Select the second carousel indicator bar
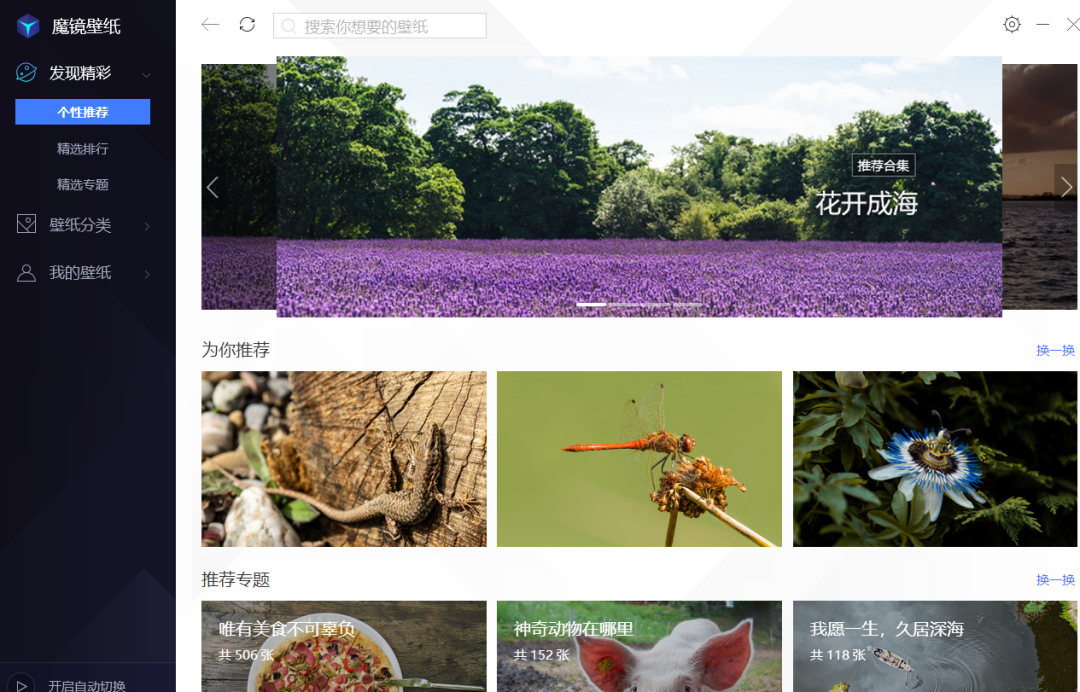Screen dimensions: 1080x692 (623, 304)
